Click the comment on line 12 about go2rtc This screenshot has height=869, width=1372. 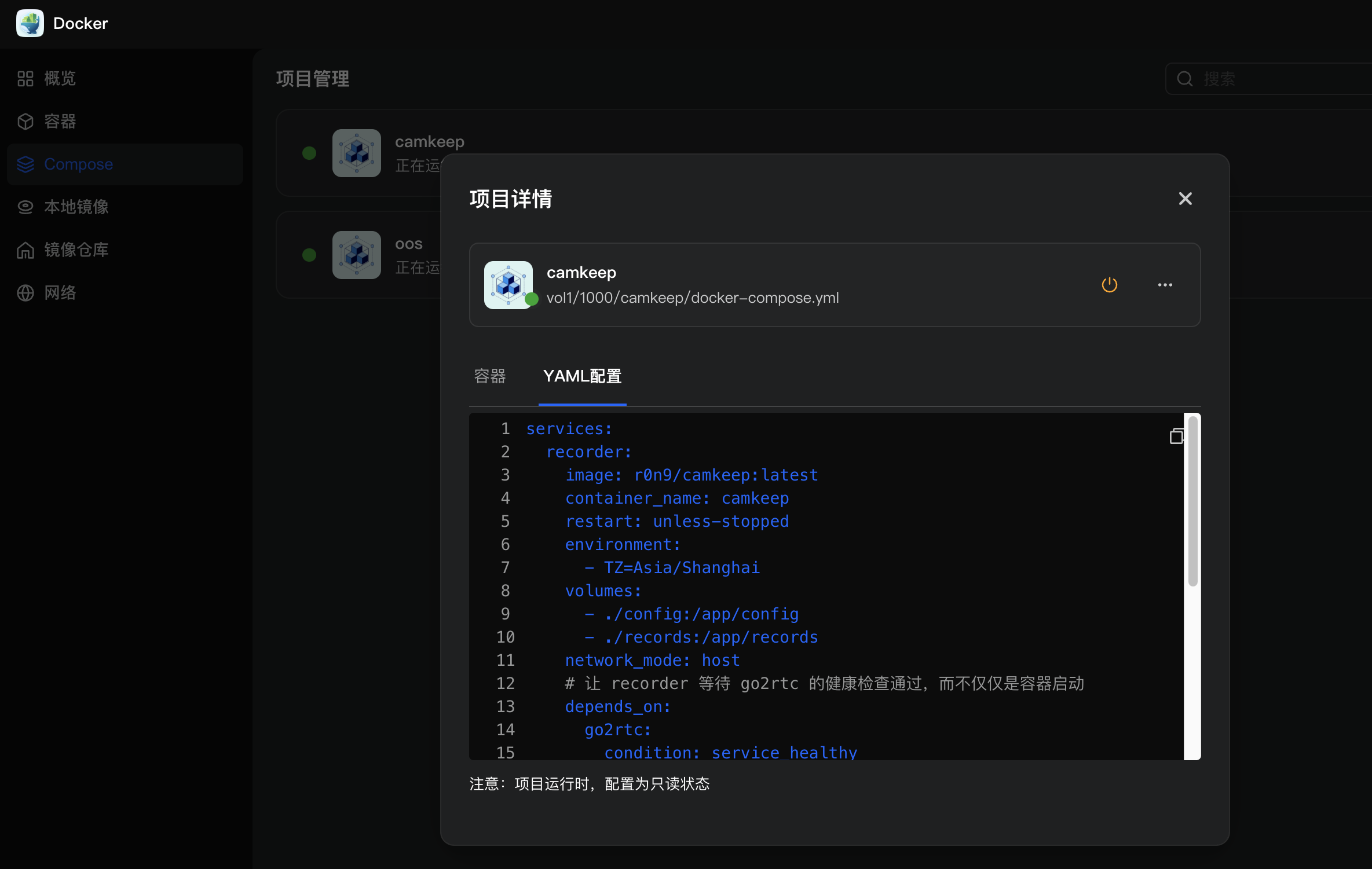coord(825,683)
